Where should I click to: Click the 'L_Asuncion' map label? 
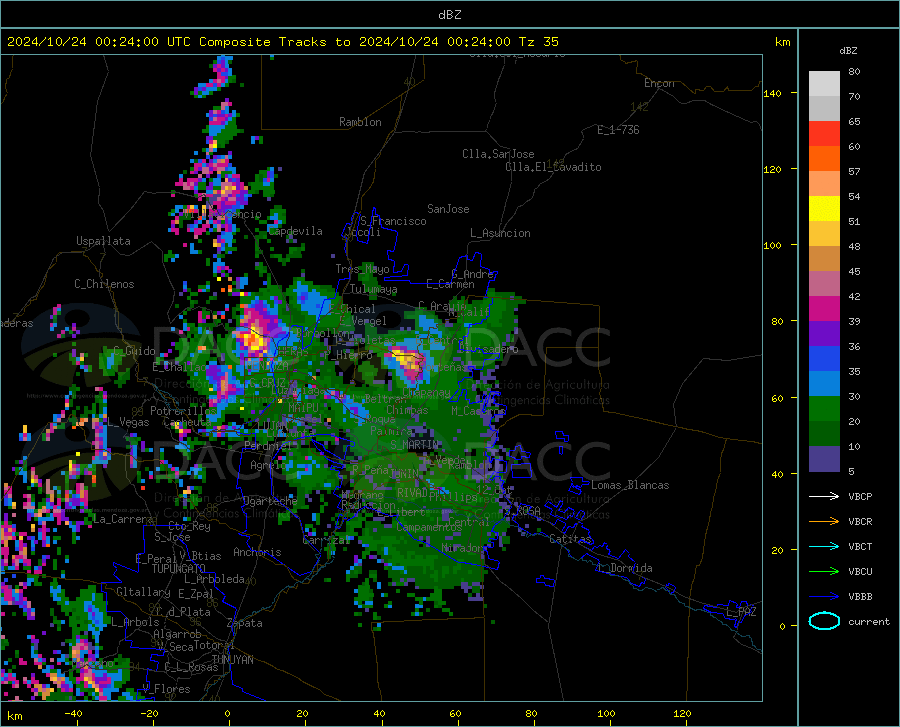click(x=500, y=233)
